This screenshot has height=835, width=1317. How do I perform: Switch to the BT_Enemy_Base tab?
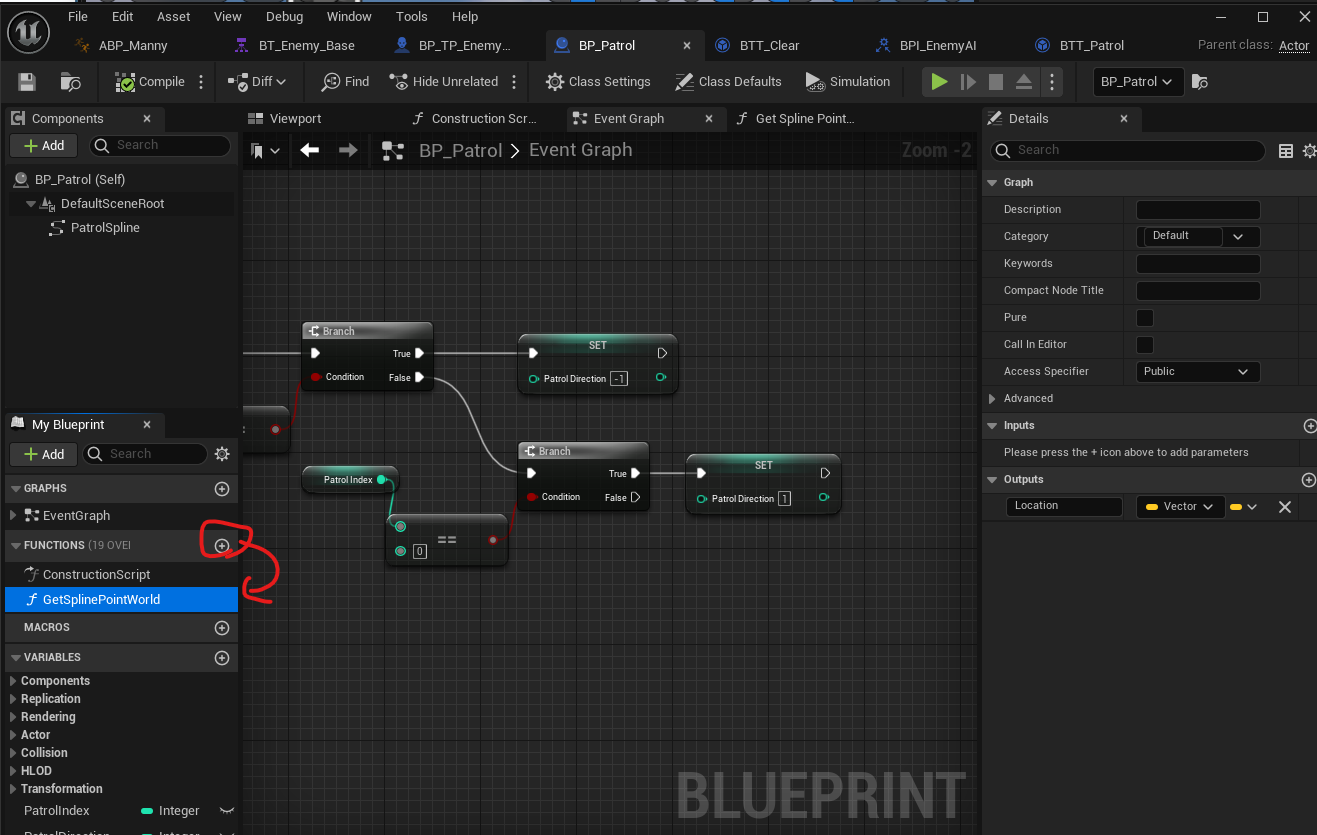click(x=295, y=45)
